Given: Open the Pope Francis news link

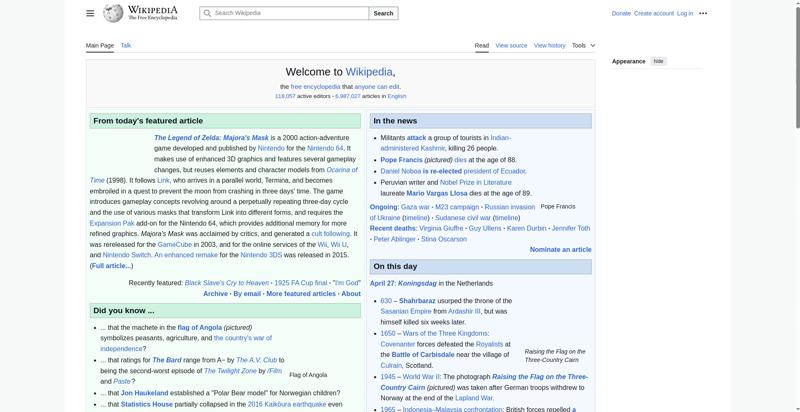Looking at the screenshot, I should (x=402, y=160).
